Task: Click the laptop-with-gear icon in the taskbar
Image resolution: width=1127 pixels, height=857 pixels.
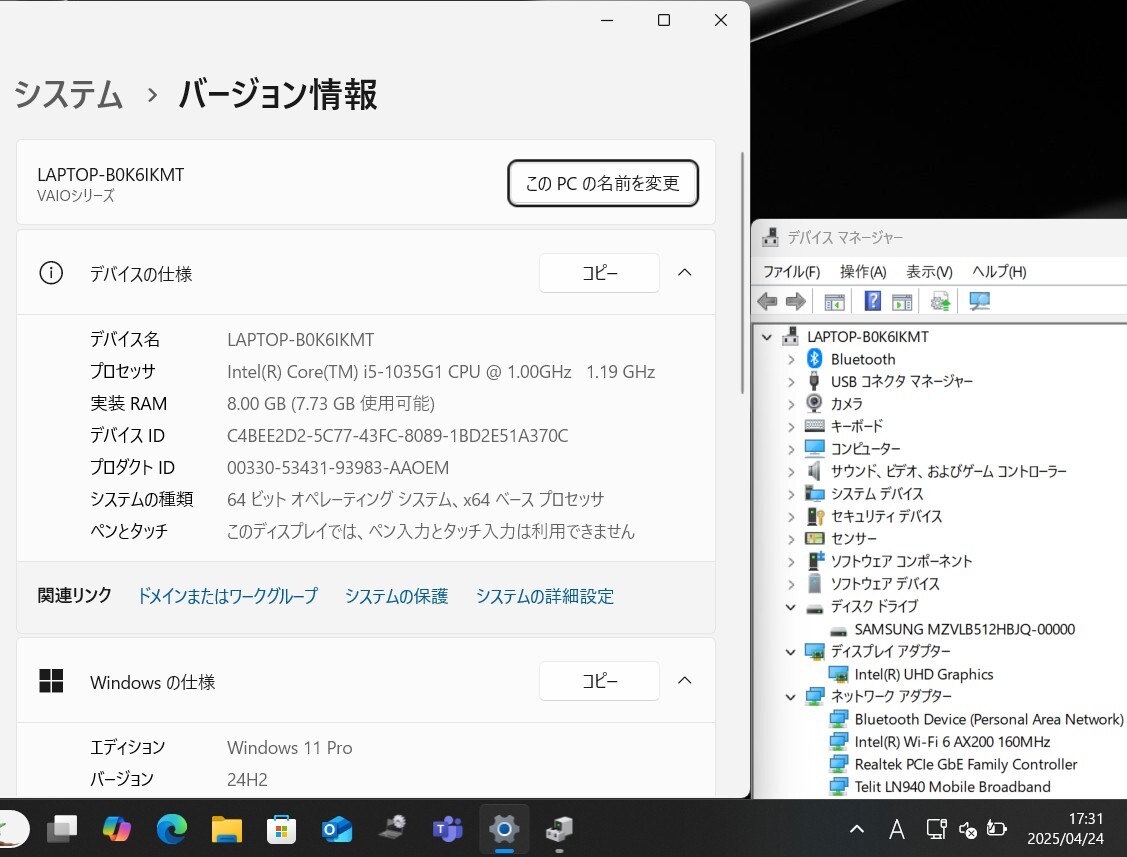Action: 392,828
